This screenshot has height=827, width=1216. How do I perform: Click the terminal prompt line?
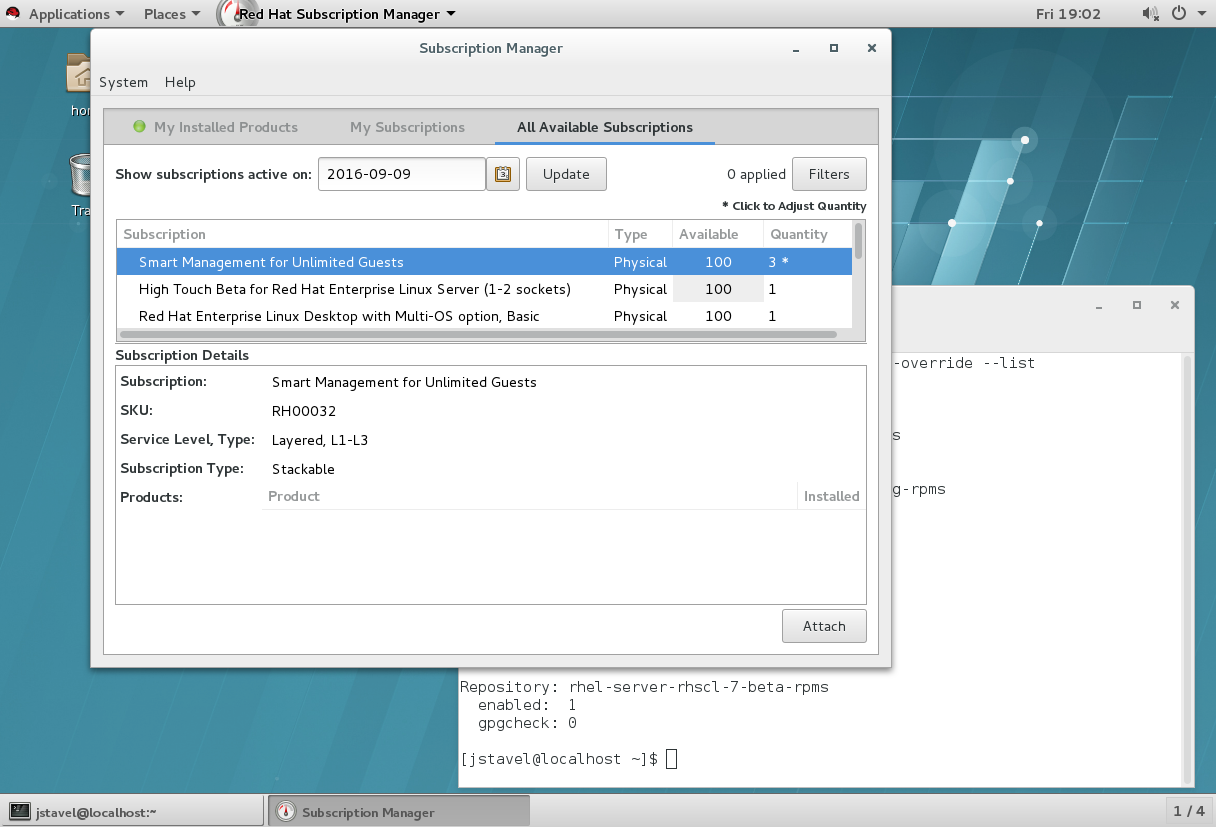click(568, 759)
